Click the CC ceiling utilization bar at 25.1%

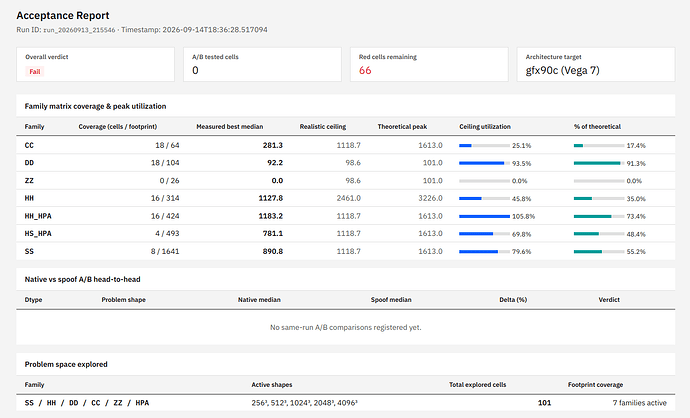(x=484, y=145)
